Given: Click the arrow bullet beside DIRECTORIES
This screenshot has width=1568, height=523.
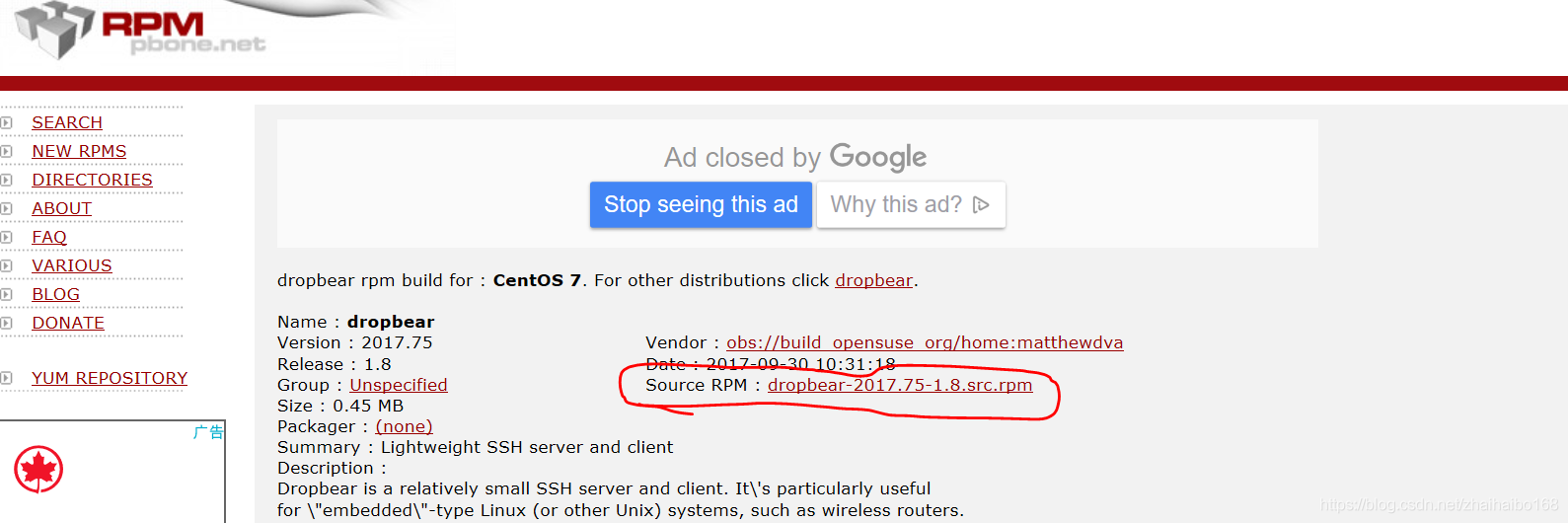Looking at the screenshot, I should tap(6, 180).
